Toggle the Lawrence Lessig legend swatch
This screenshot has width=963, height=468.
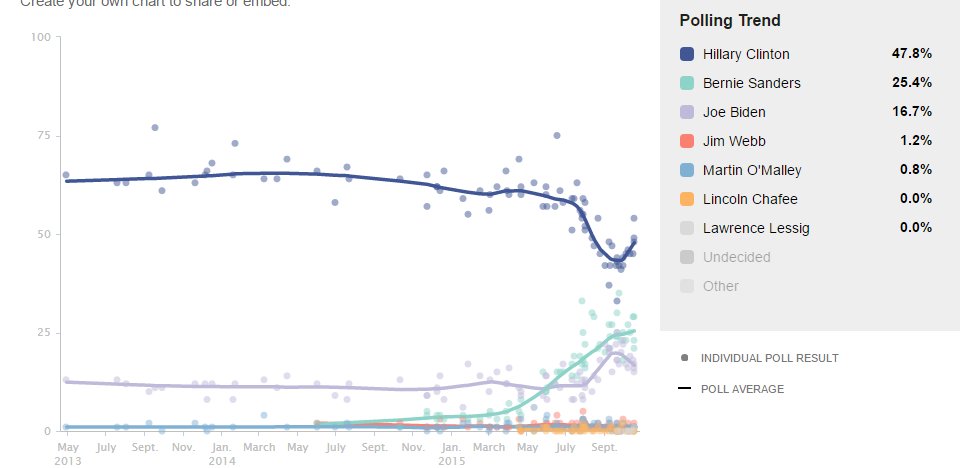[x=687, y=228]
